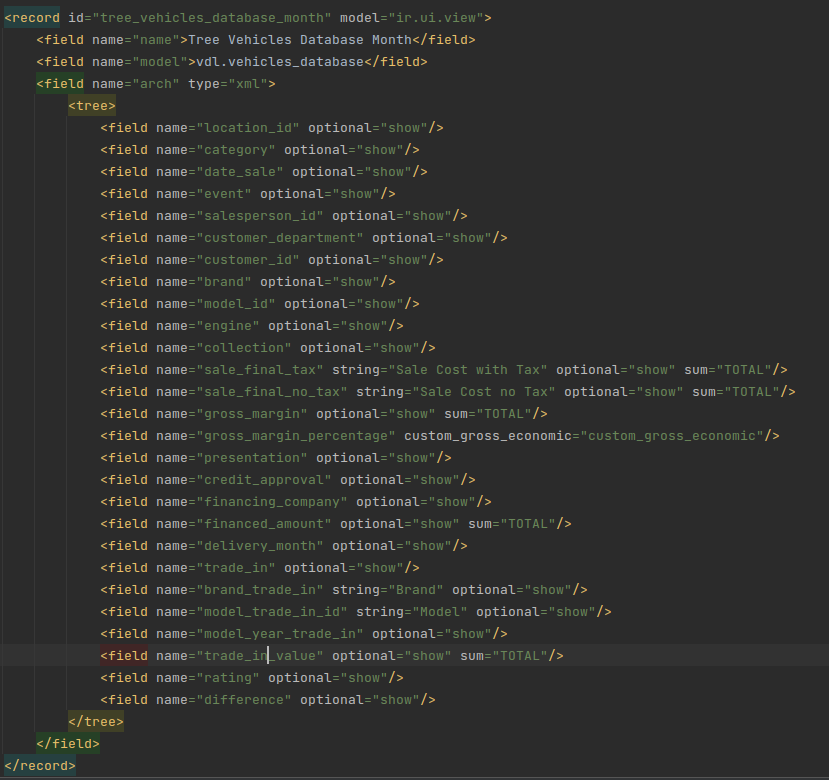Click the "delivery_month" field name
Screen dimensions: 829x780
260,546
